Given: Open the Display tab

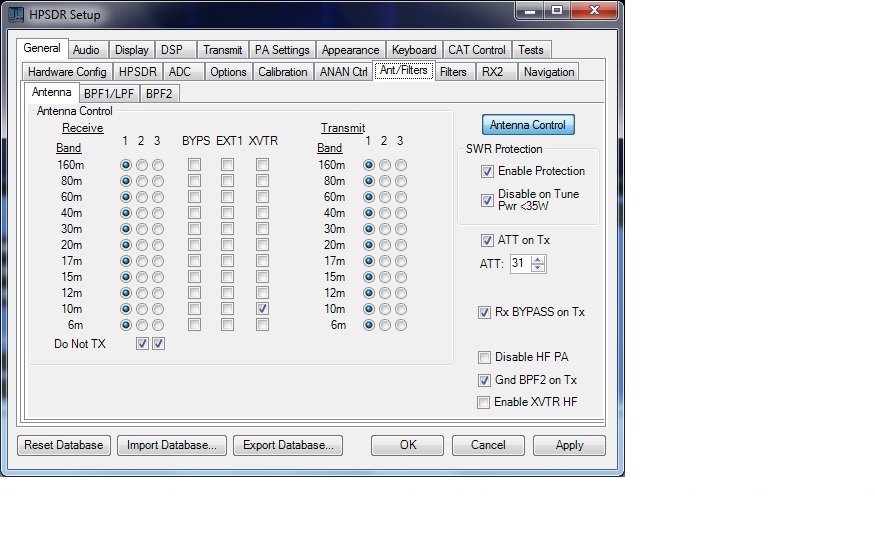Looking at the screenshot, I should [x=132, y=50].
